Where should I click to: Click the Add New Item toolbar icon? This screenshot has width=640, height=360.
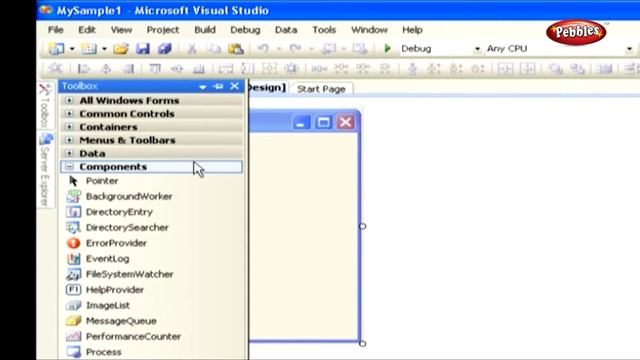pyautogui.click(x=89, y=49)
